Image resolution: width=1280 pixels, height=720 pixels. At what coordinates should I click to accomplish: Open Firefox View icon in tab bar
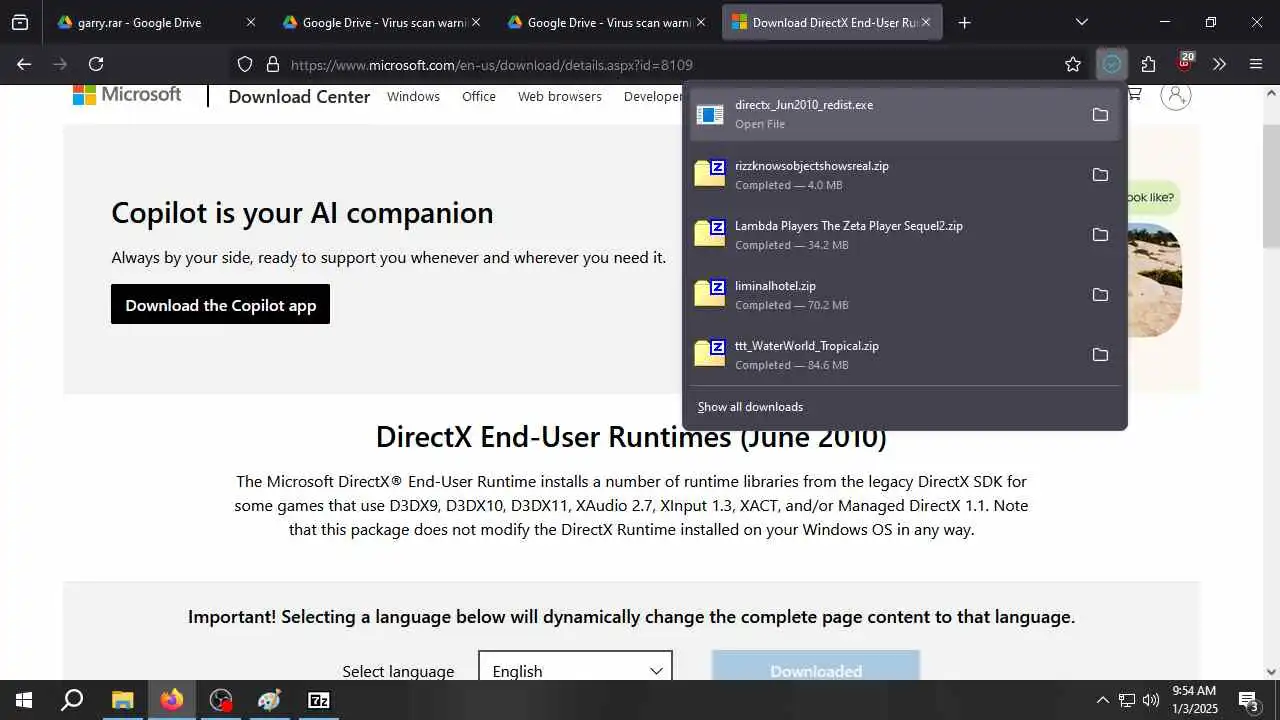click(20, 22)
